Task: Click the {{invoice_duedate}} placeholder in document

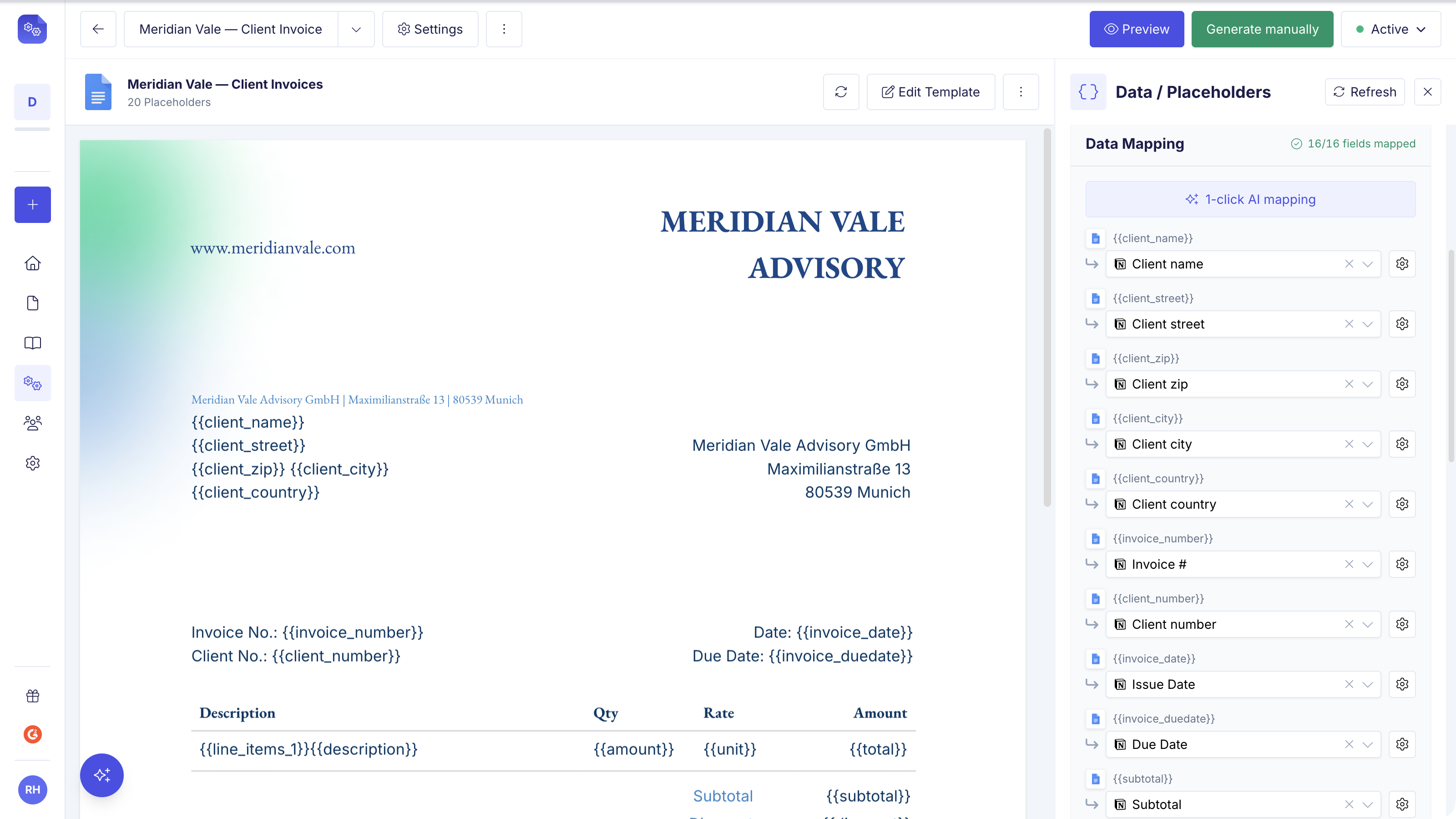Action: tap(840, 656)
